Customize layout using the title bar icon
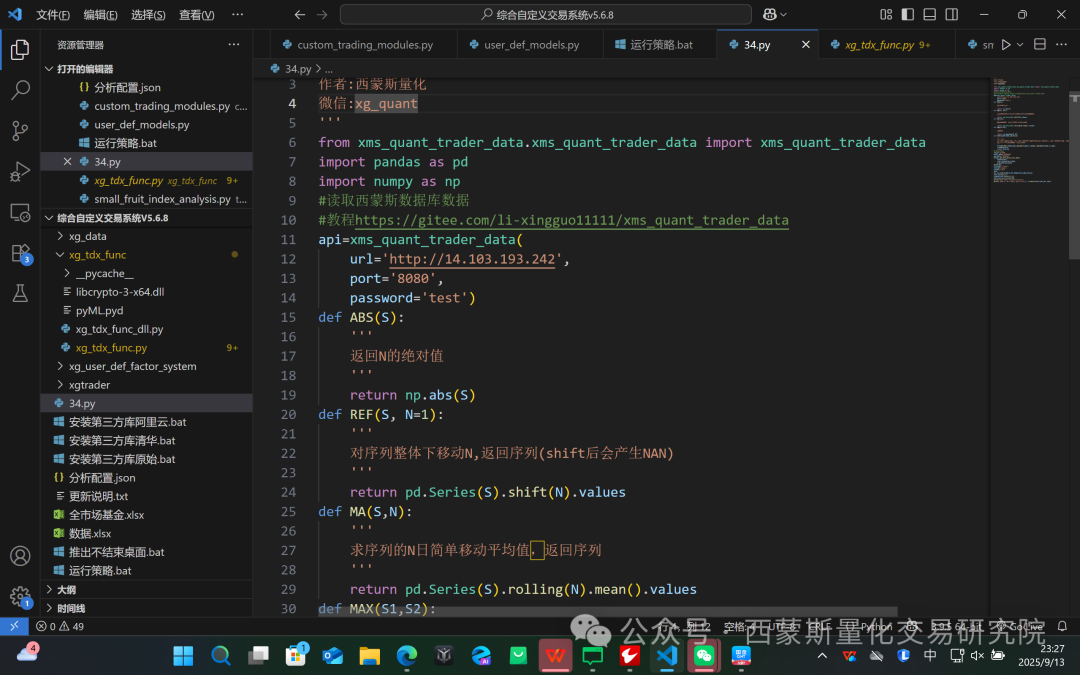This screenshot has width=1080, height=675. pos(886,14)
